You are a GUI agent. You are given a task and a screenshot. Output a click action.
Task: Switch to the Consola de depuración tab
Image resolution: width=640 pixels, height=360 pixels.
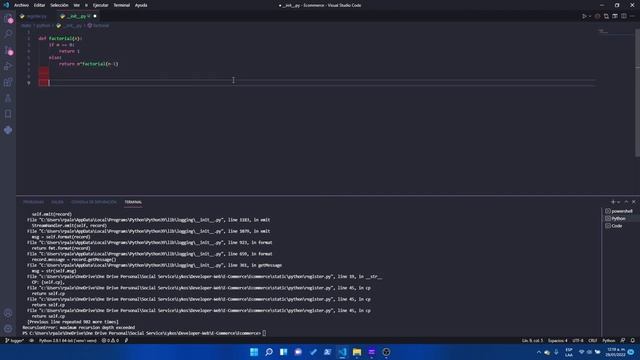point(94,202)
